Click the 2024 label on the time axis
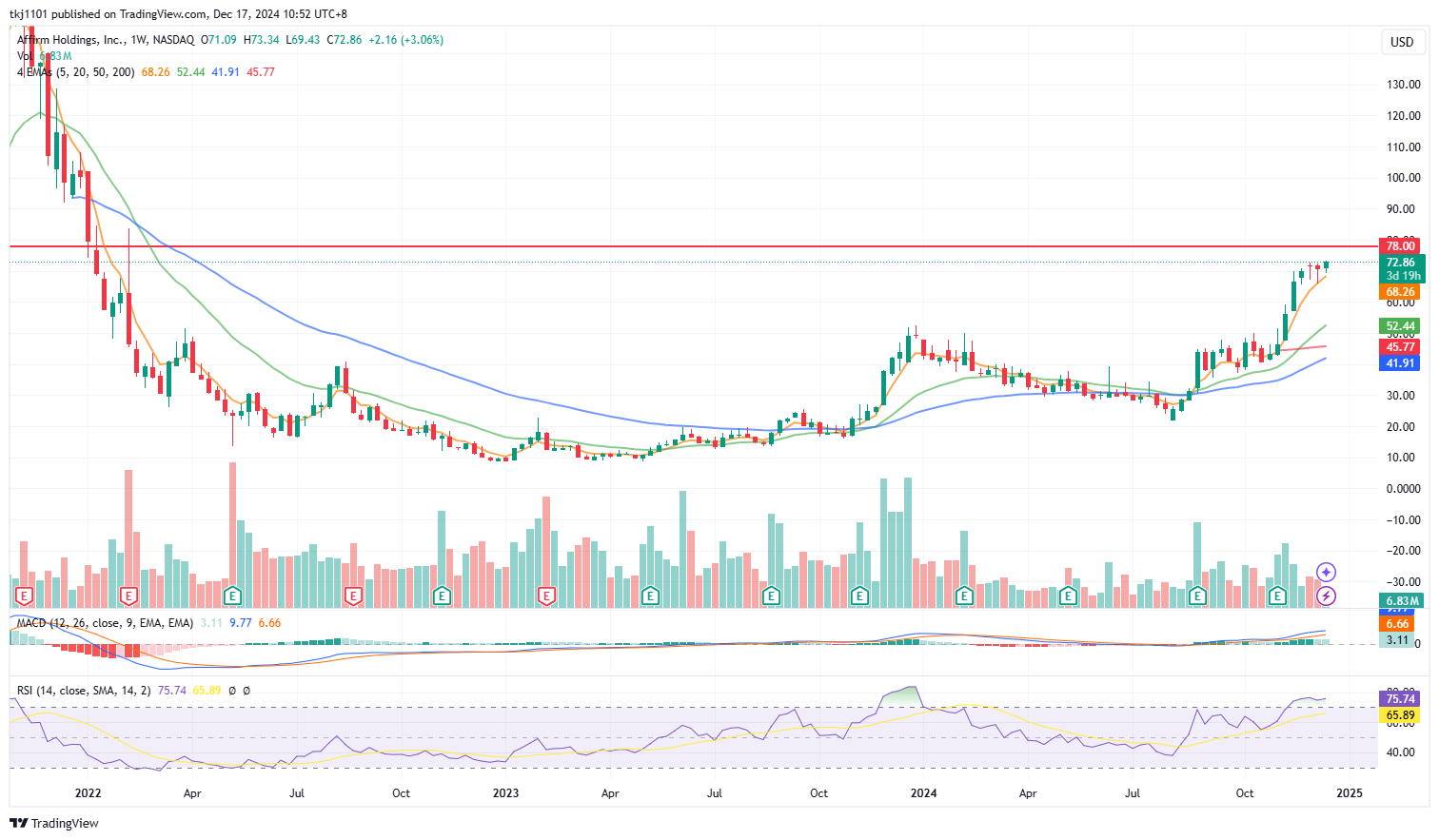This screenshot has height=840, width=1439. 923,793
